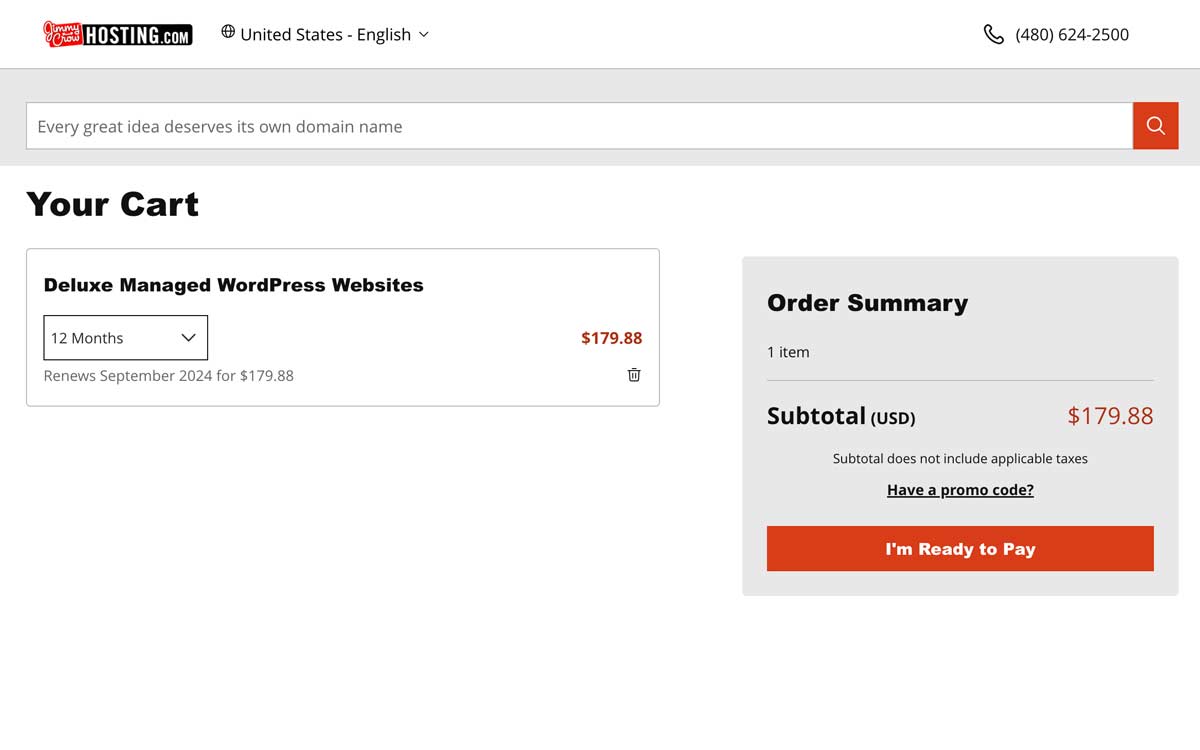Click the 1 item count text
Viewport: 1200px width, 750px height.
[x=788, y=352]
